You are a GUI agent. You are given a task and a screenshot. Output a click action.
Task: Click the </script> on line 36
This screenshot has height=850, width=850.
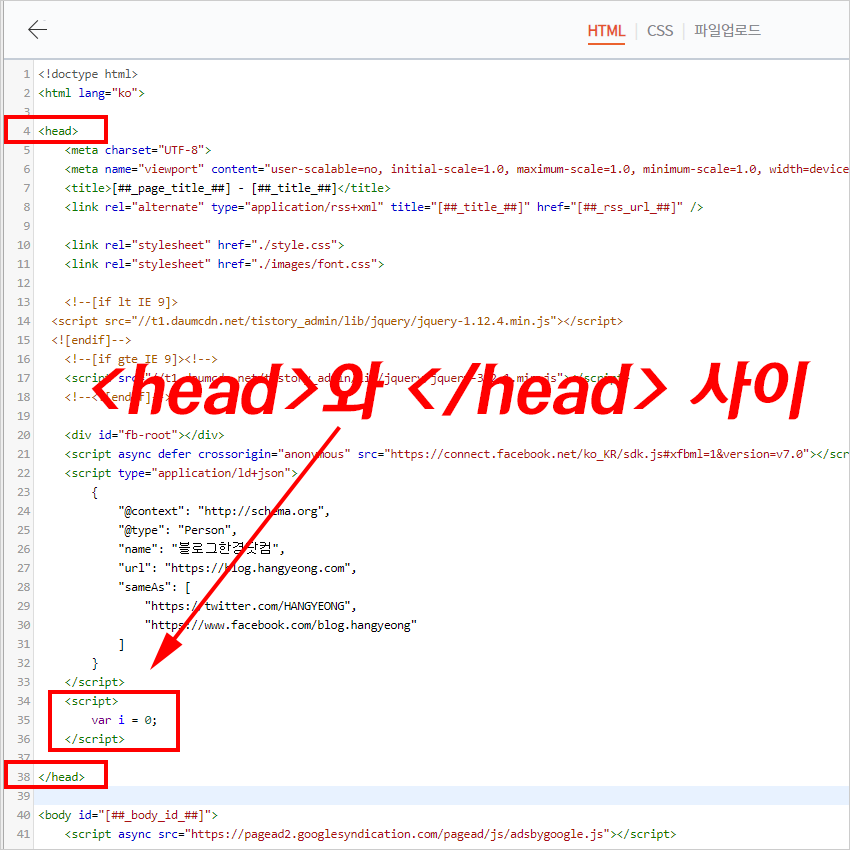click(94, 738)
